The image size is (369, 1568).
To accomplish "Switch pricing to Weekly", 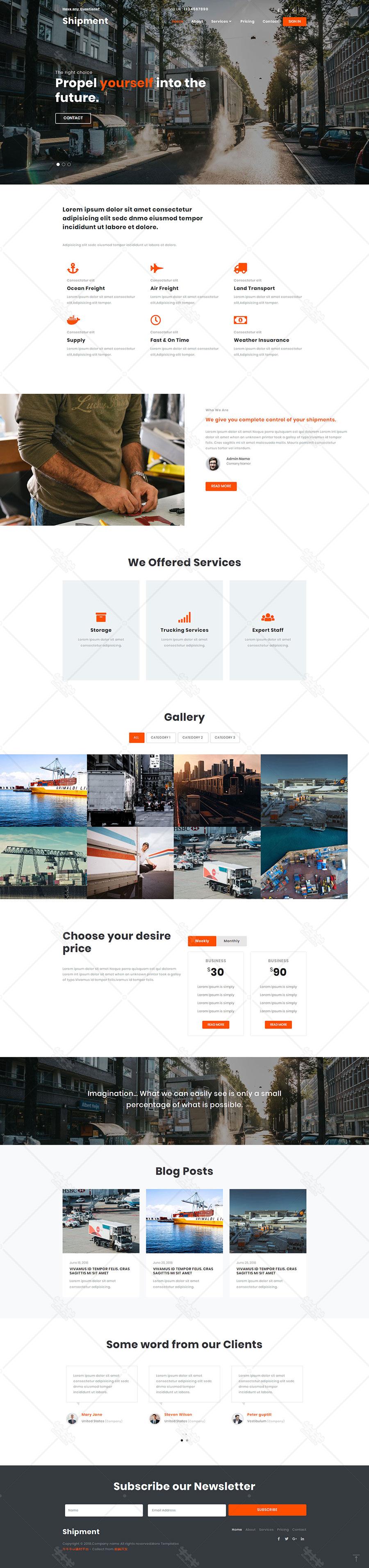I will (x=202, y=941).
